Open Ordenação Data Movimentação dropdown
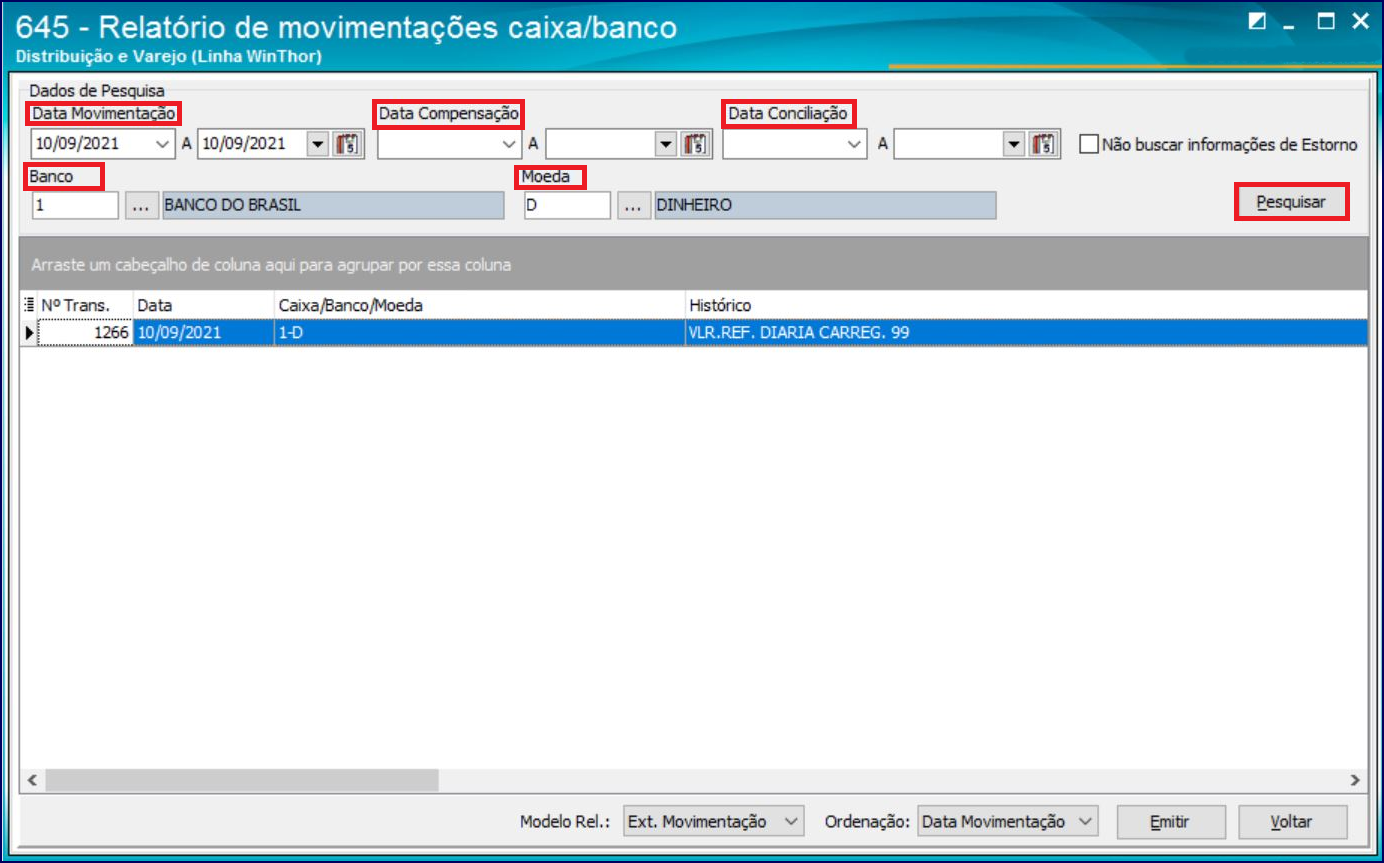Viewport: 1384px width, 863px height. 1087,822
